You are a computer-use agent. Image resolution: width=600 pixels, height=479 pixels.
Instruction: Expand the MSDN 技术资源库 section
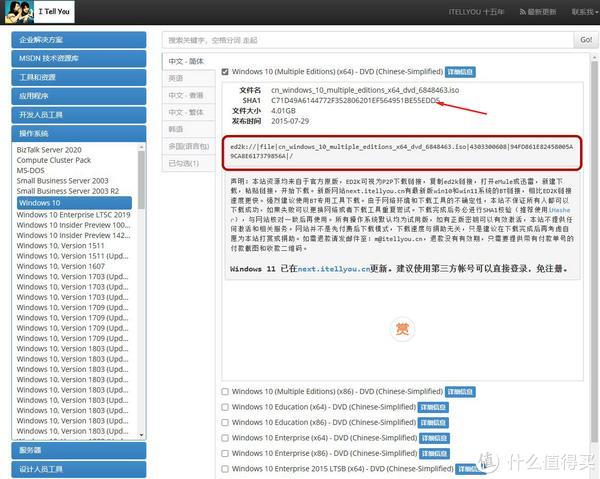tap(78, 58)
